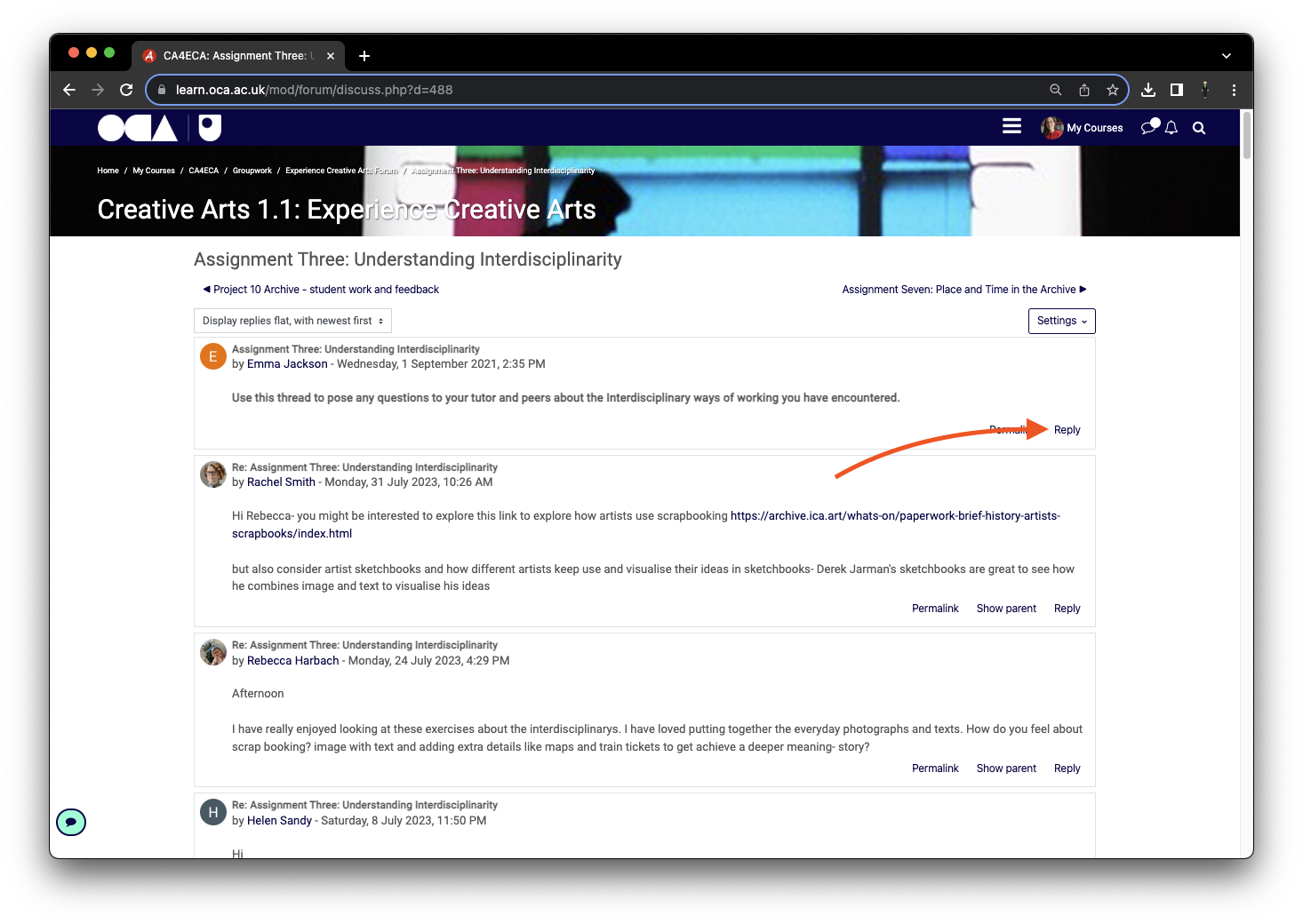Open the Settings dropdown
Viewport: 1303px width, 924px height.
coord(1061,321)
